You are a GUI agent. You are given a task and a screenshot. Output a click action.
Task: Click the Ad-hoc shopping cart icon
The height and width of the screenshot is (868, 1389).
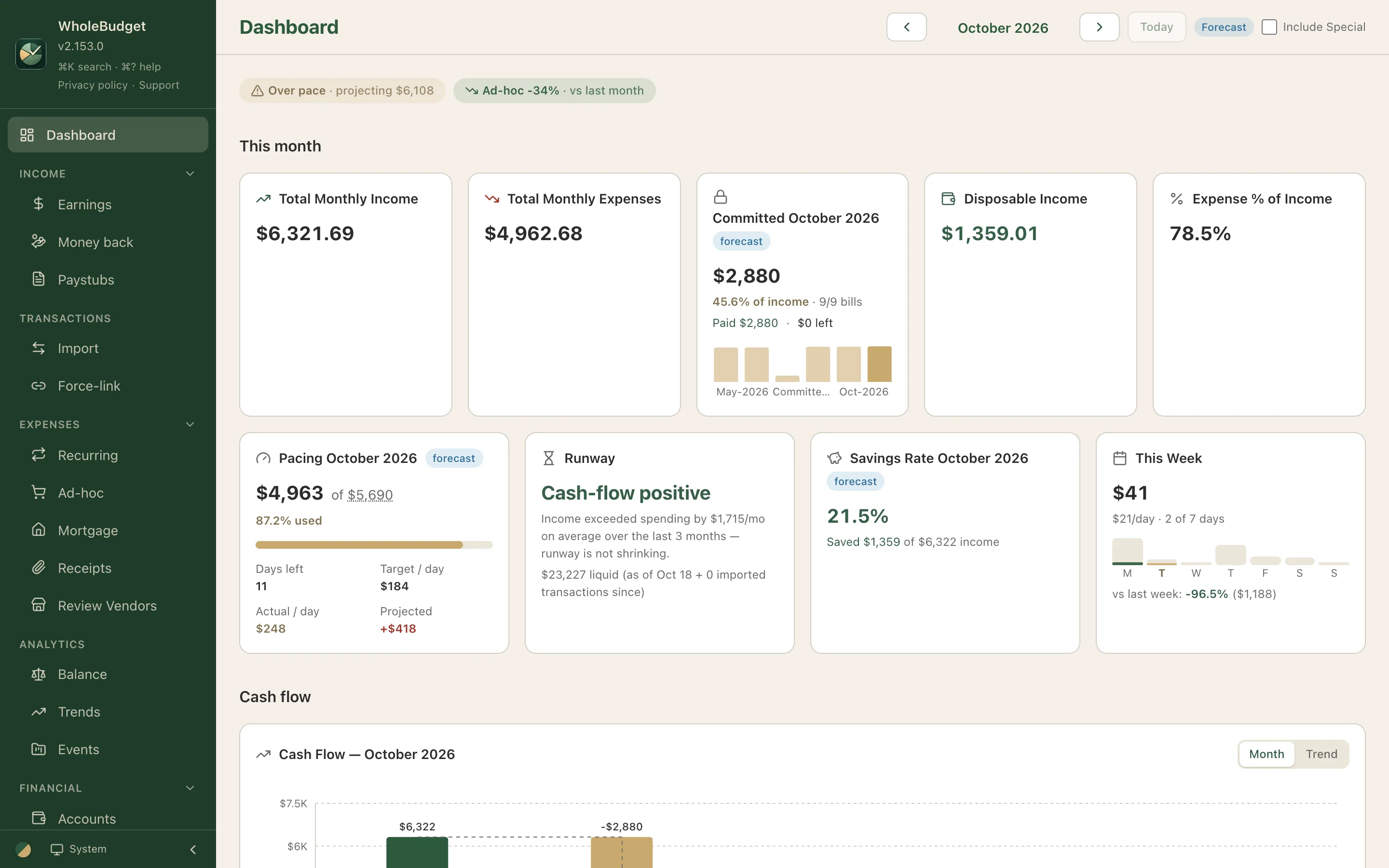pyautogui.click(x=39, y=492)
